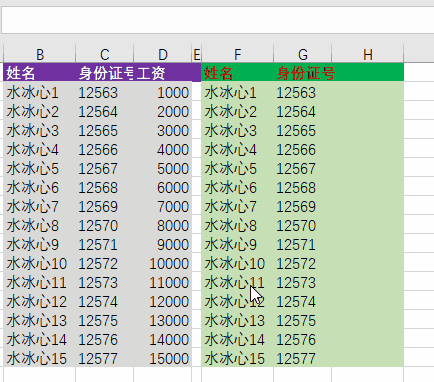Select cell 12566 in column C

click(105, 149)
